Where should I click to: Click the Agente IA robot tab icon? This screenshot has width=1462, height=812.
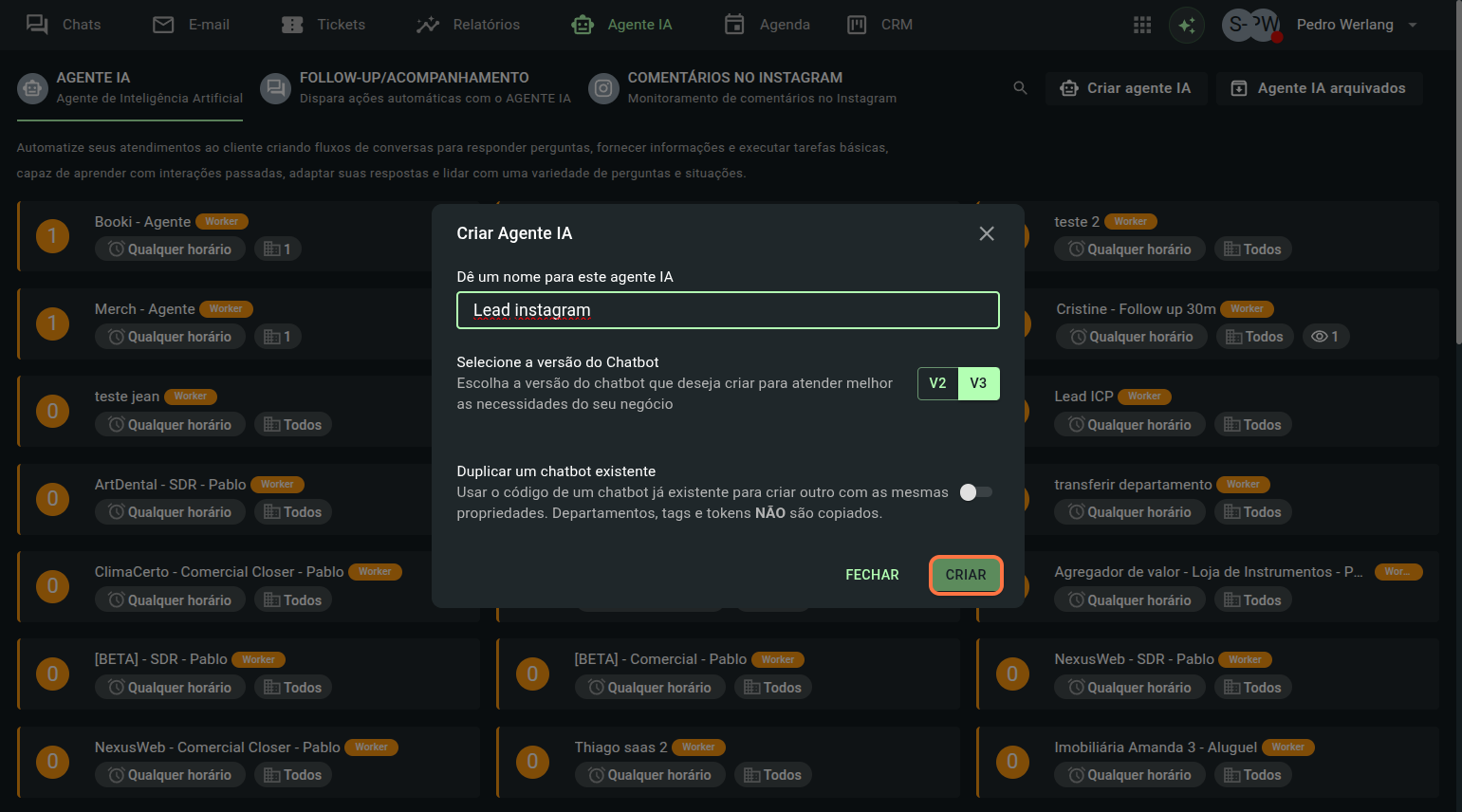[x=33, y=88]
